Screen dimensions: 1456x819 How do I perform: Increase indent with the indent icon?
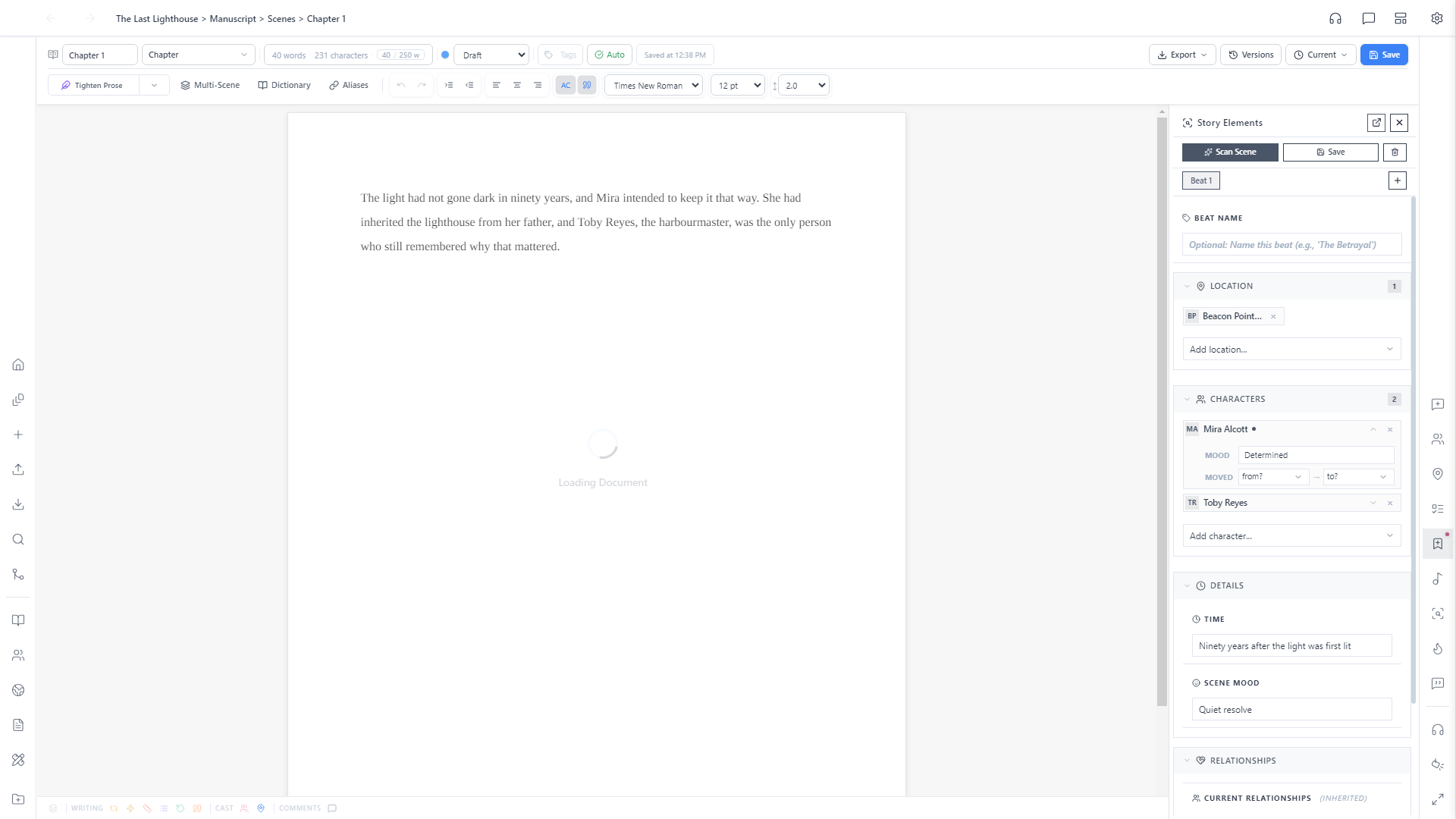coord(449,85)
